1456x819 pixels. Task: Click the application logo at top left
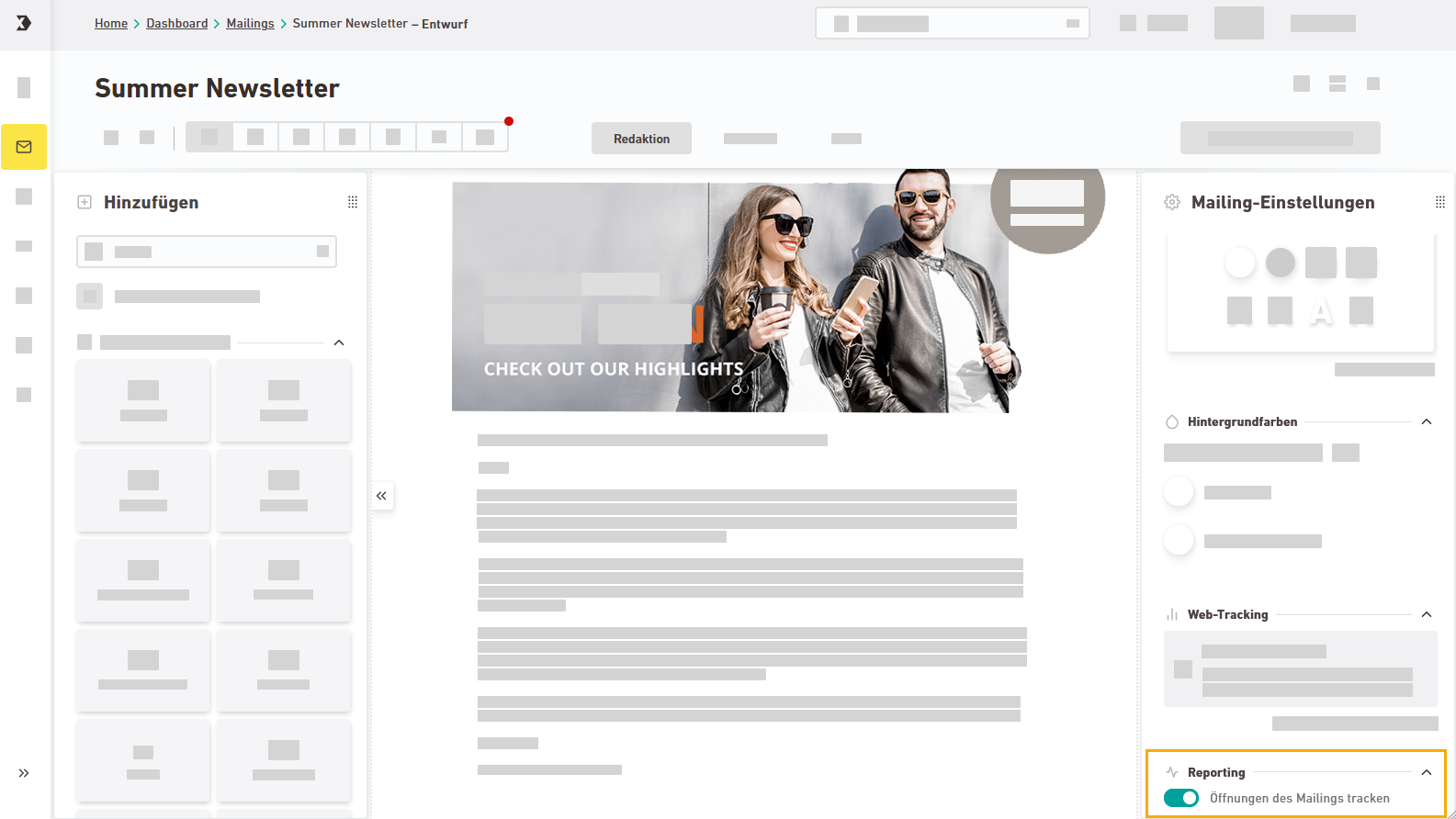(x=24, y=23)
